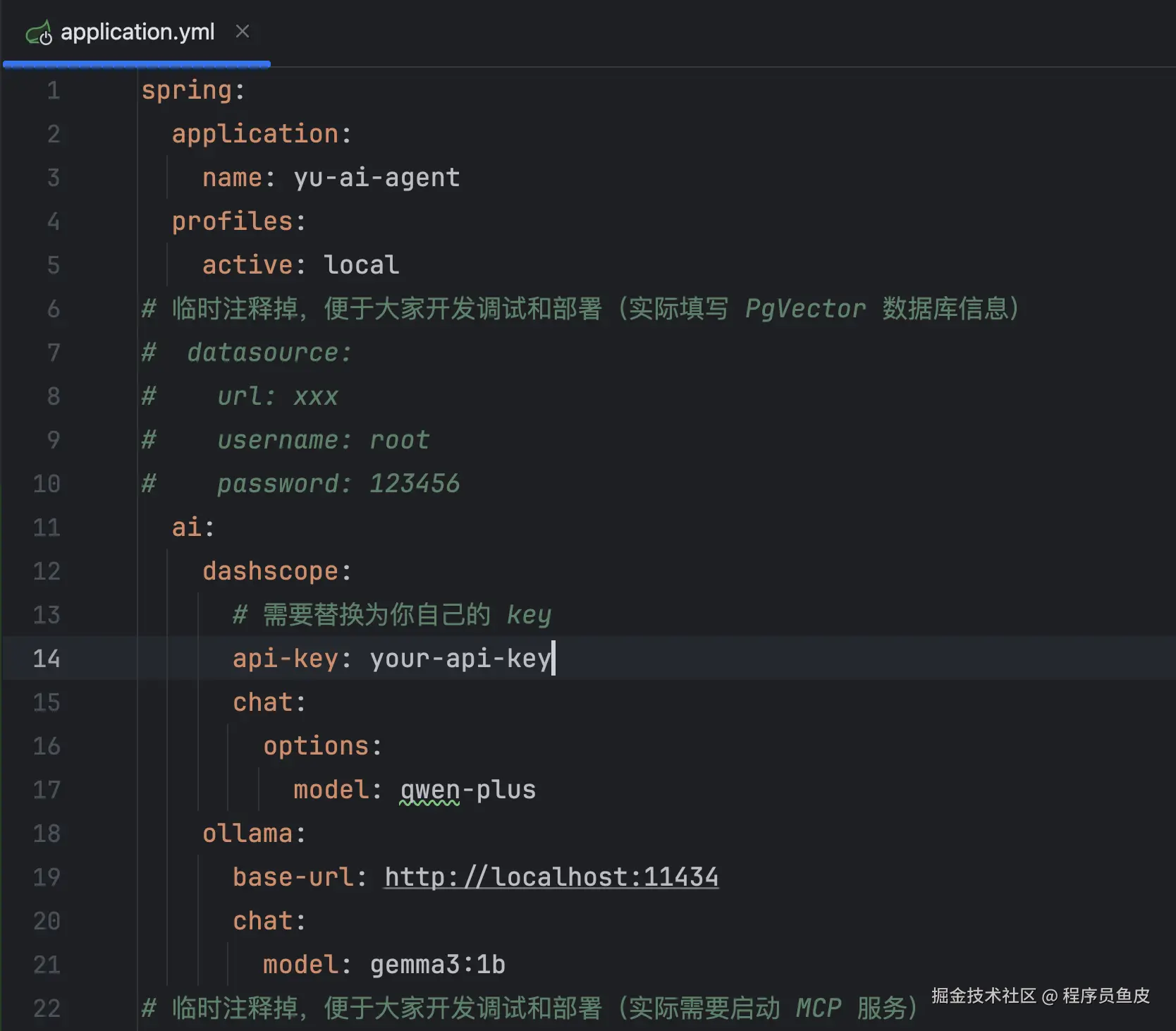Click the qwen-plus model value
Screen dimensions: 1176x1031
pyautogui.click(x=467, y=790)
